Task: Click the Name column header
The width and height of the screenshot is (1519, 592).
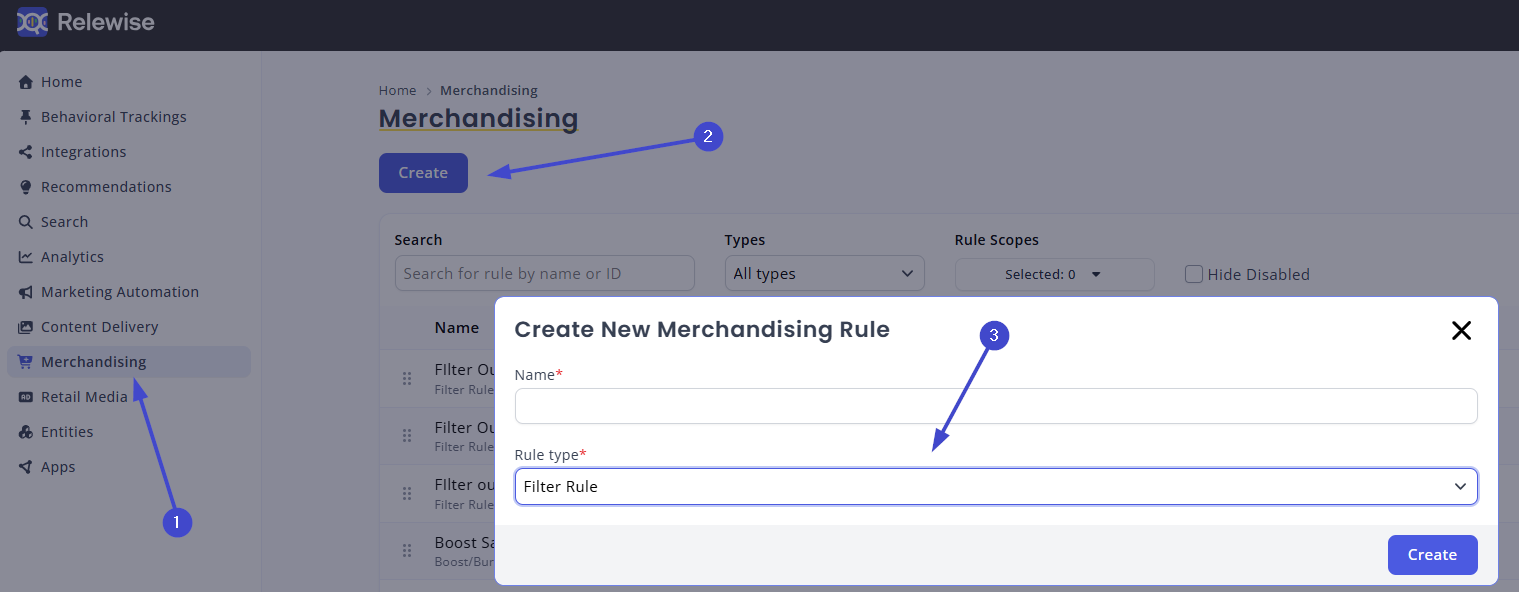Action: click(x=457, y=327)
